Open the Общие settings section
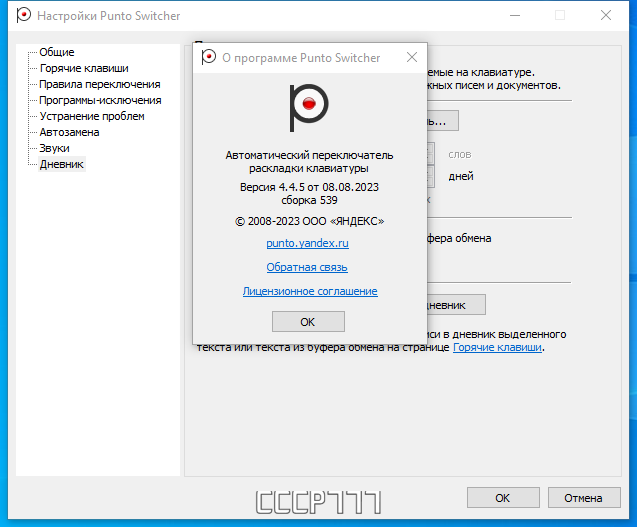 pyautogui.click(x=57, y=52)
